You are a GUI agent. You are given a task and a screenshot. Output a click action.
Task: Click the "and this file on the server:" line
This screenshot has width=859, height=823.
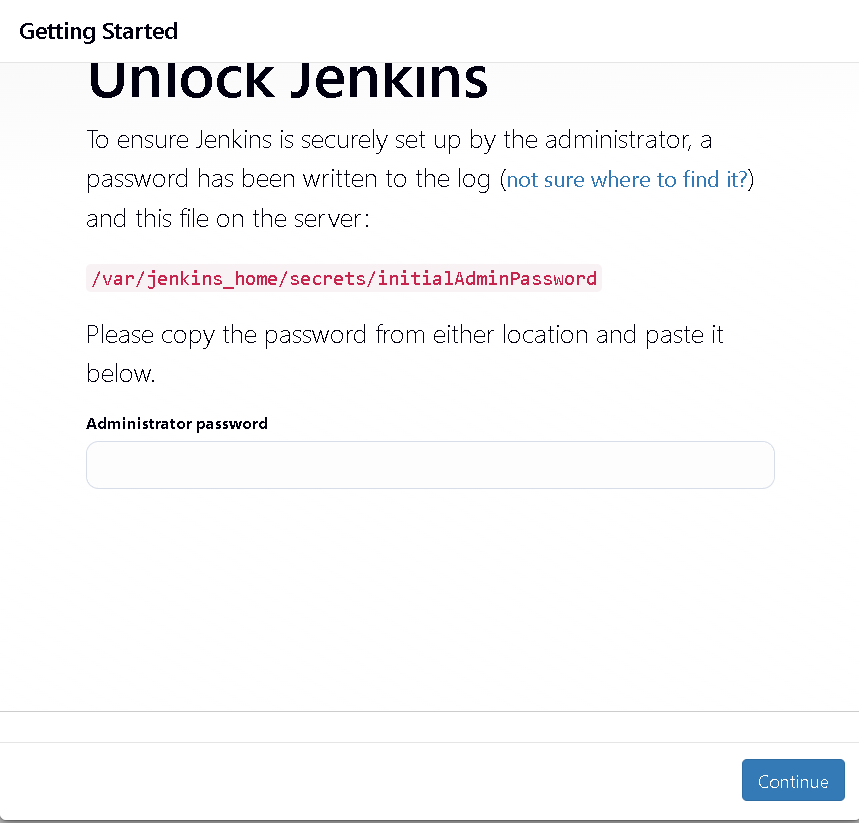pyautogui.click(x=228, y=218)
